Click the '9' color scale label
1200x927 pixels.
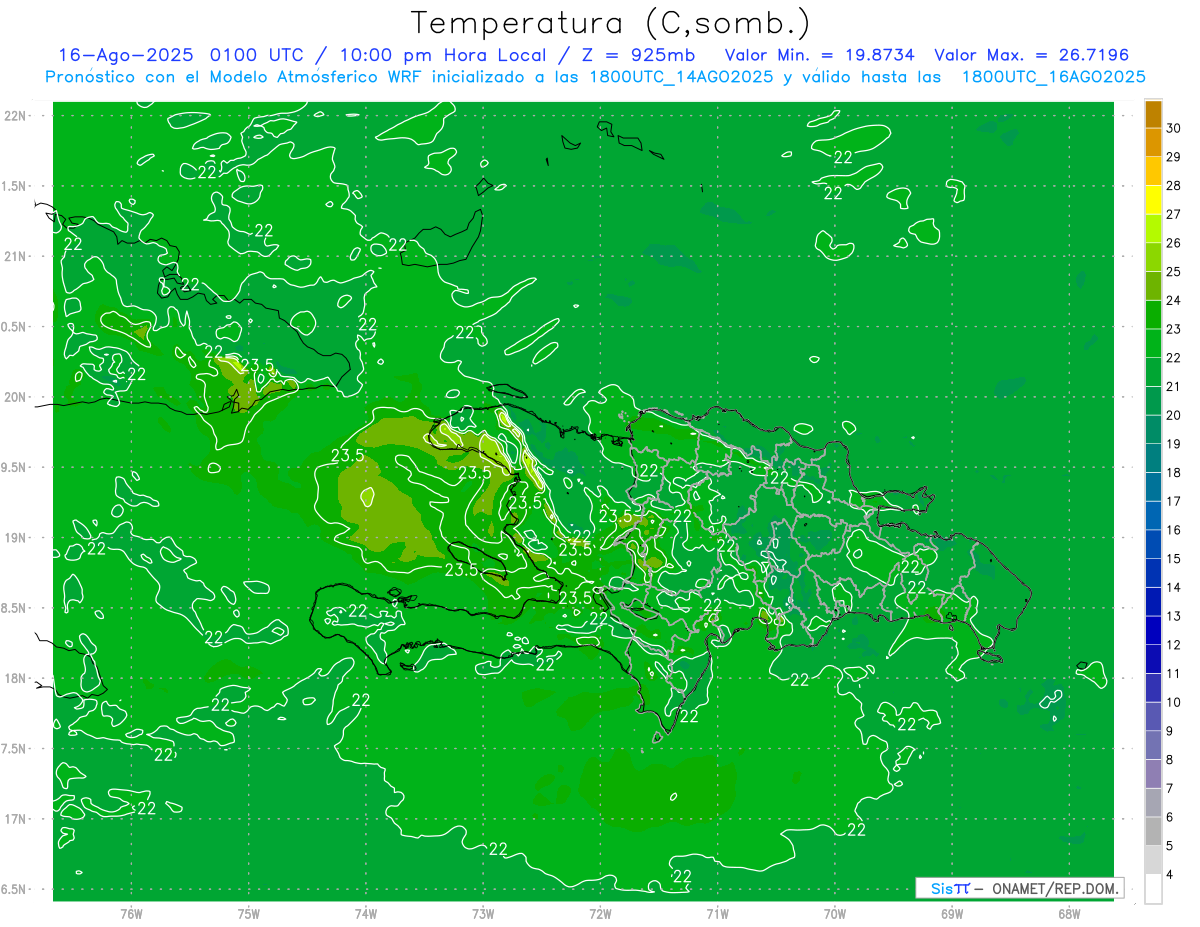pos(1170,731)
